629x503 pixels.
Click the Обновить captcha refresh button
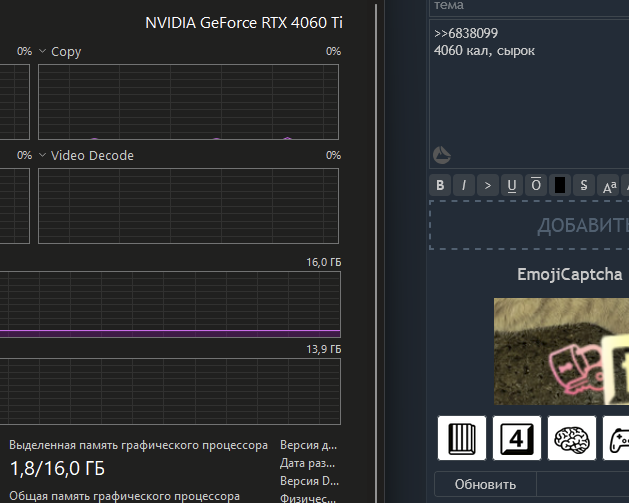coord(485,485)
